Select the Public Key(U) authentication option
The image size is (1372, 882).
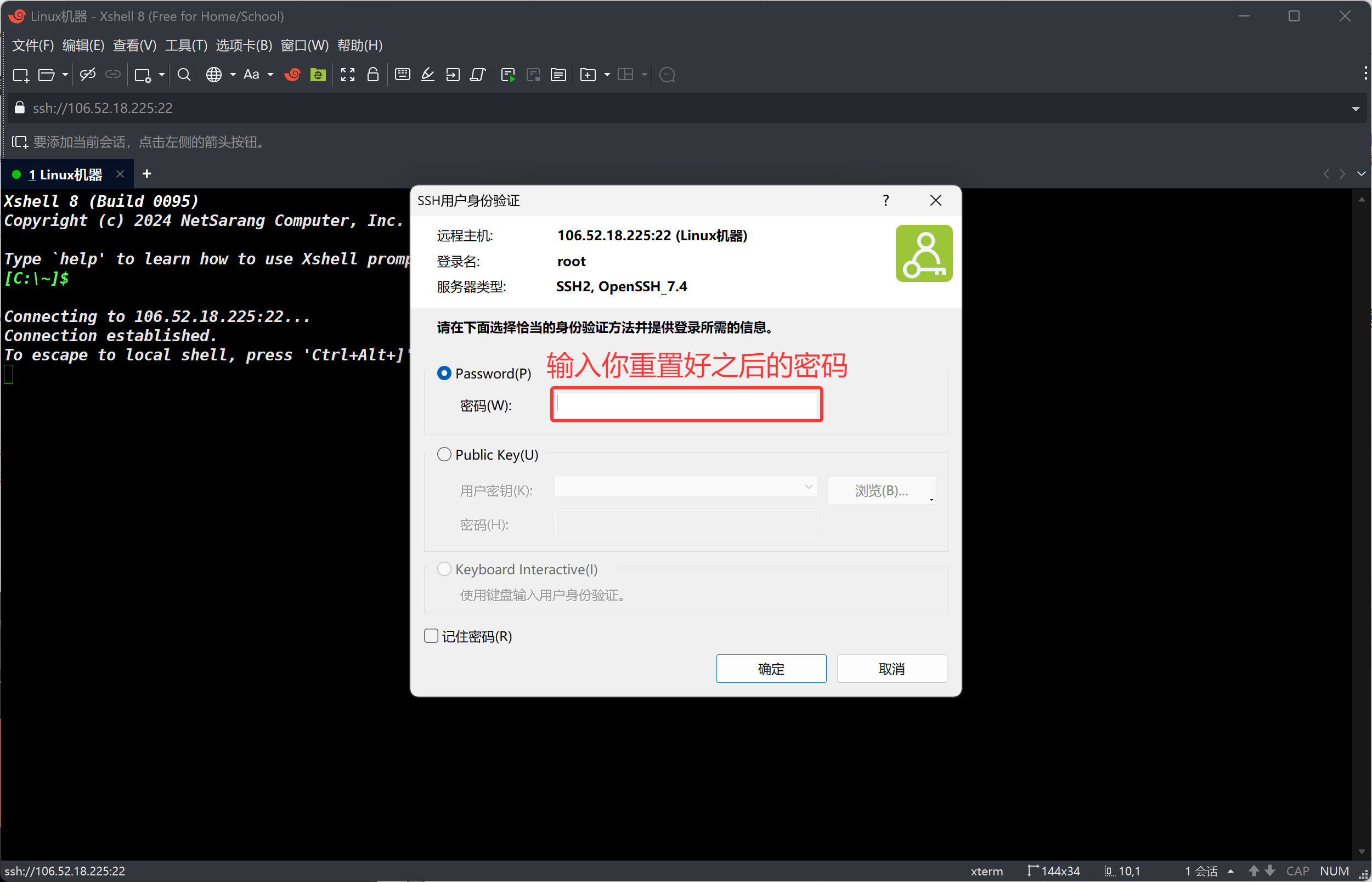pyautogui.click(x=444, y=455)
